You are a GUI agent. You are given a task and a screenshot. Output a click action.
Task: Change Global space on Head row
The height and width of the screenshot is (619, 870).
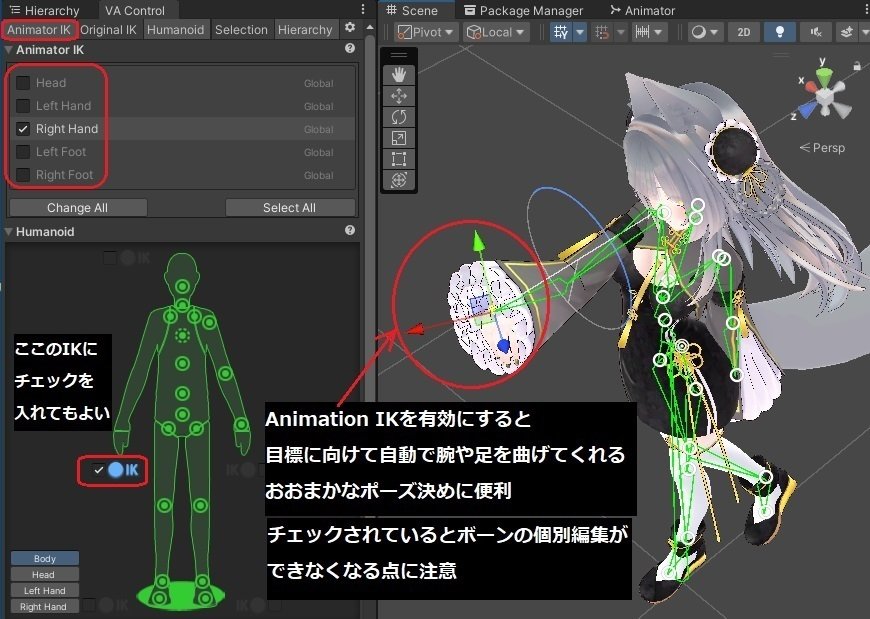(318, 83)
